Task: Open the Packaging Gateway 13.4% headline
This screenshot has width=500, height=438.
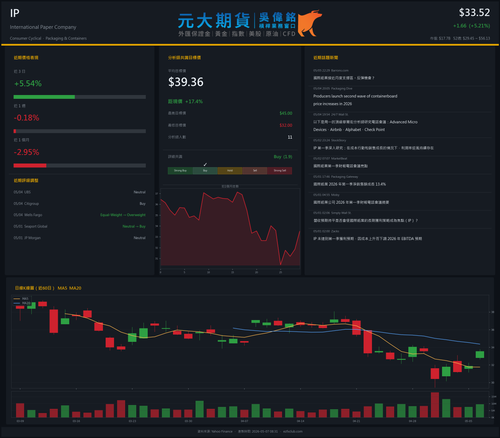Action: (349, 184)
